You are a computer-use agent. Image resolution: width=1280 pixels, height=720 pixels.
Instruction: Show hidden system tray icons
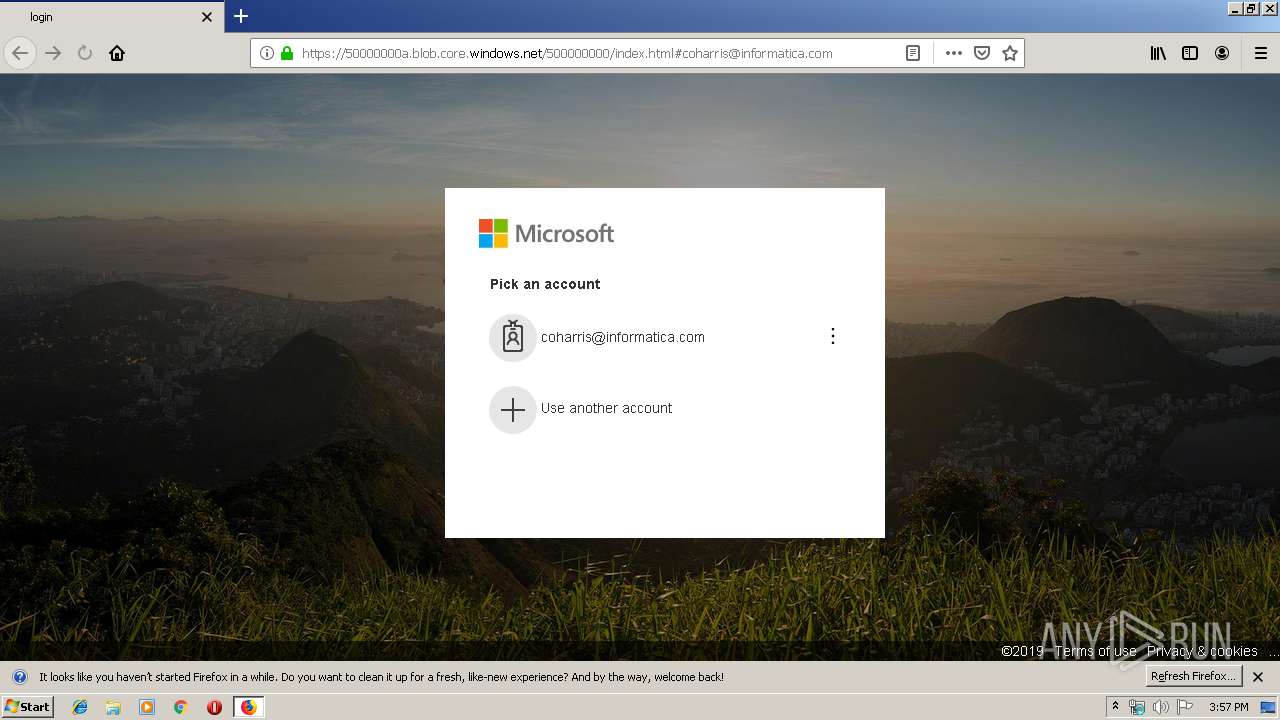(1115, 707)
